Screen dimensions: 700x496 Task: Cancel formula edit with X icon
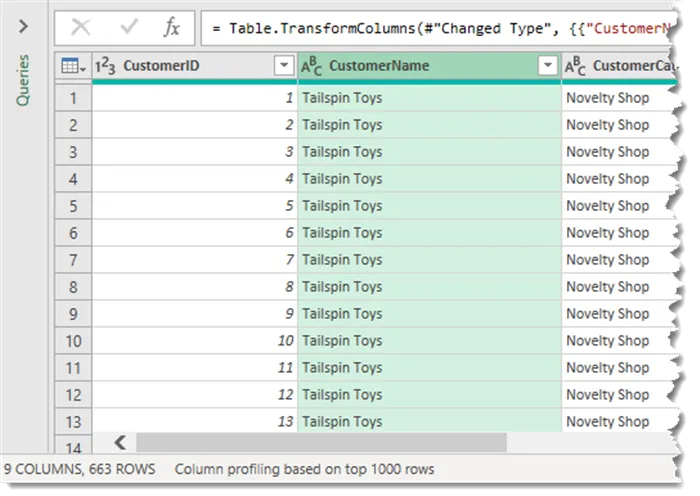pos(81,28)
